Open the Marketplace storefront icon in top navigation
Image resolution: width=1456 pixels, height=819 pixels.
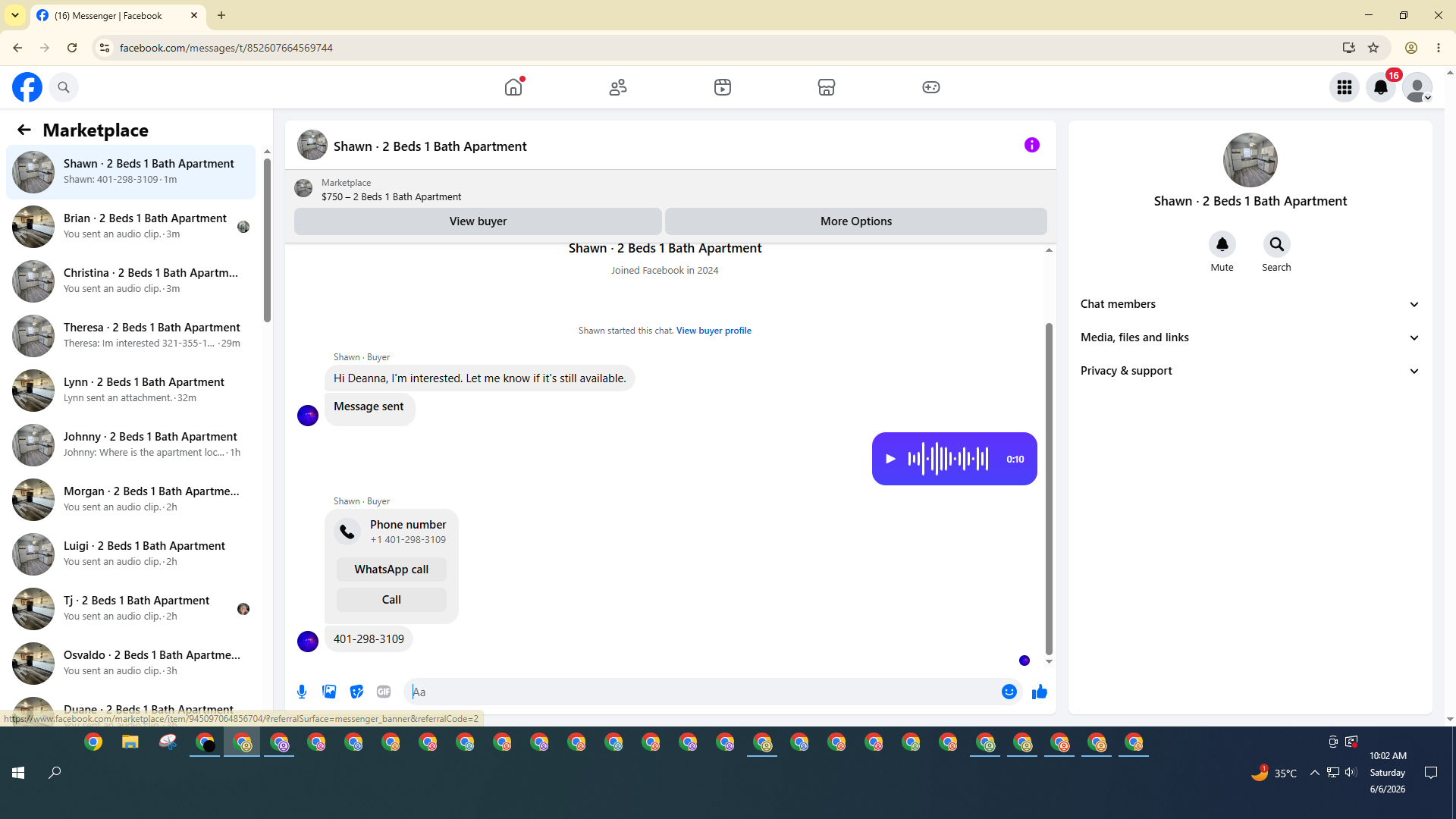coord(827,87)
